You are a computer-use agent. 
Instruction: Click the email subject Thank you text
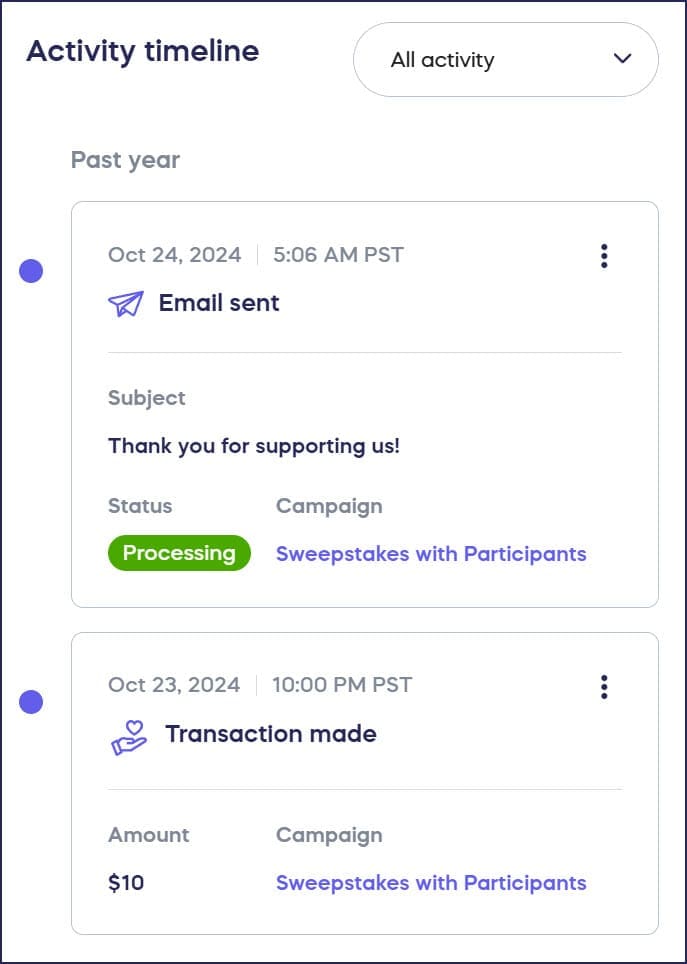click(x=254, y=446)
